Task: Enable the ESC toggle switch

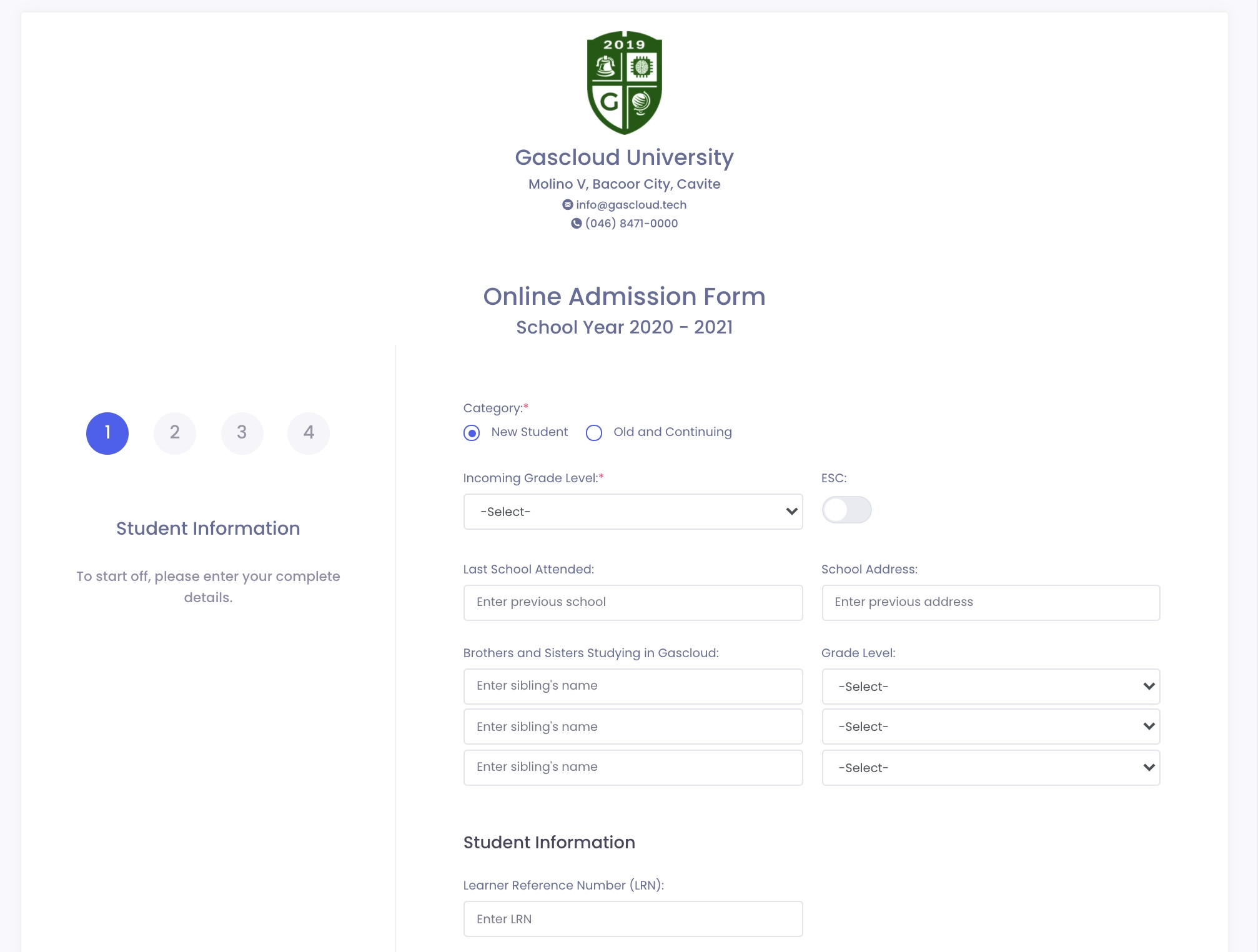Action: pyautogui.click(x=846, y=510)
